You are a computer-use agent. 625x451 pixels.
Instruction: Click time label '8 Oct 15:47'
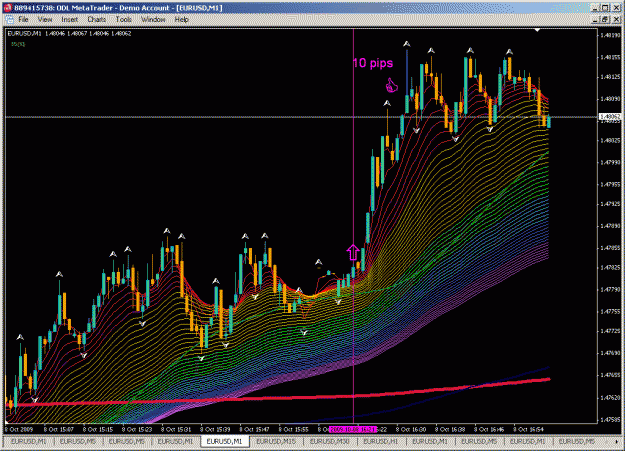tap(254, 429)
